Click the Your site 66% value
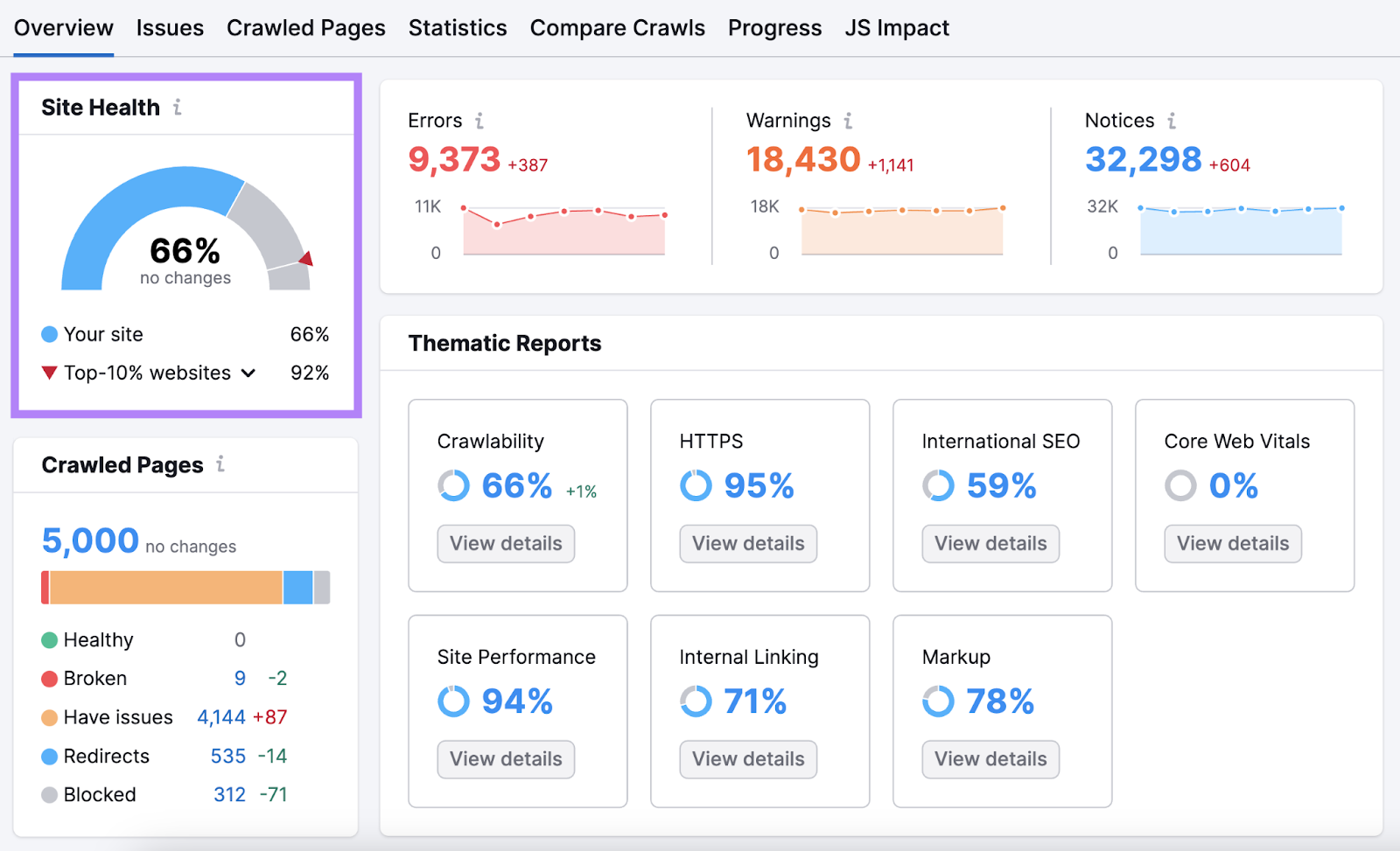Screen dimensions: 1400x851 pos(310,334)
